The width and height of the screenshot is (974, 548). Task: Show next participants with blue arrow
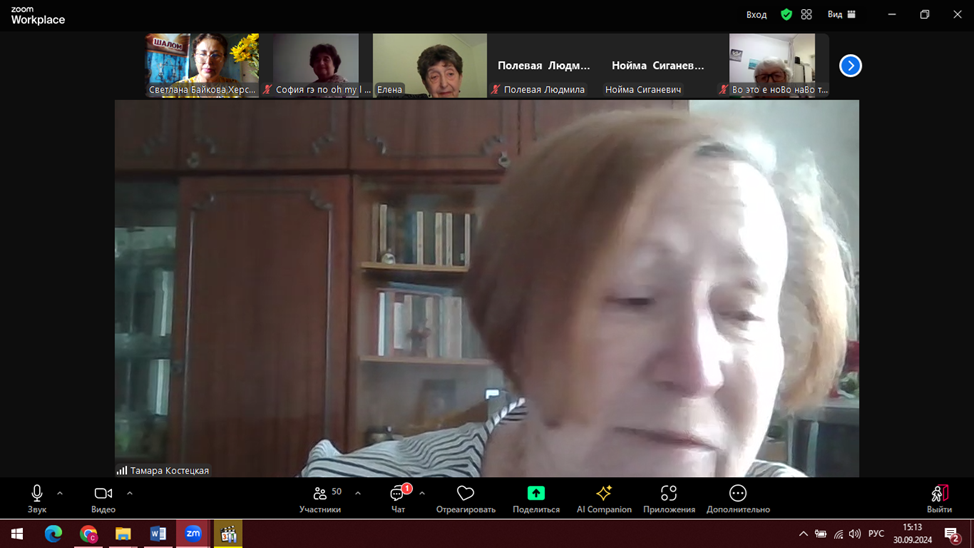pos(850,66)
